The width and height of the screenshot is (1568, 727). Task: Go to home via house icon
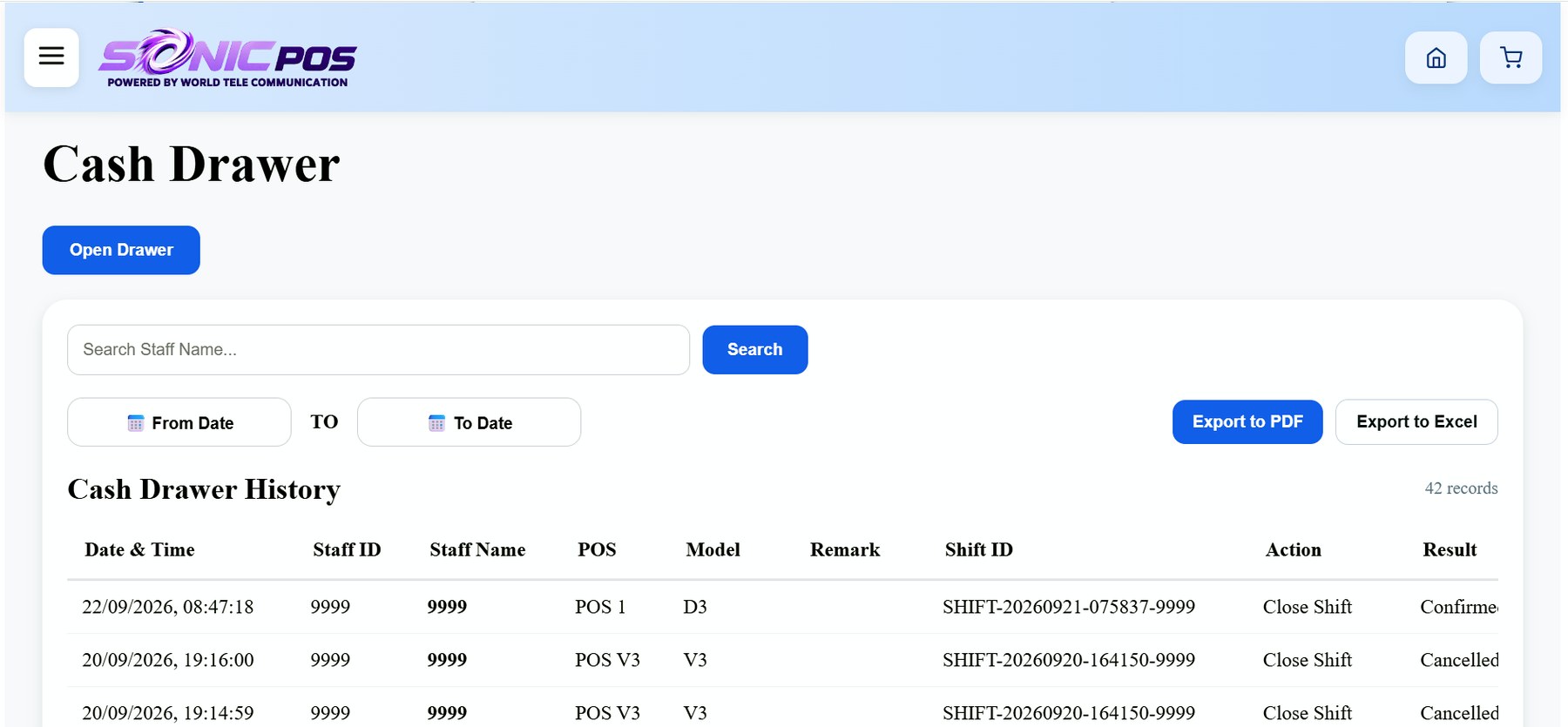(x=1436, y=58)
